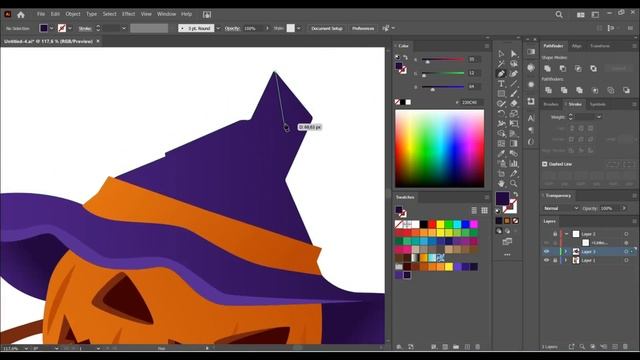
Task: Choose the Rotate tool
Action: (x=501, y=113)
